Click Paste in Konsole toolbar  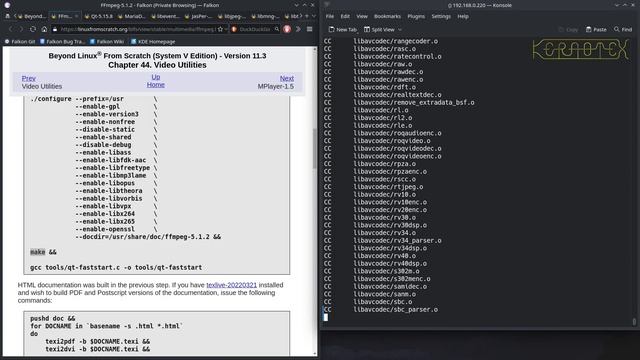click(596, 29)
